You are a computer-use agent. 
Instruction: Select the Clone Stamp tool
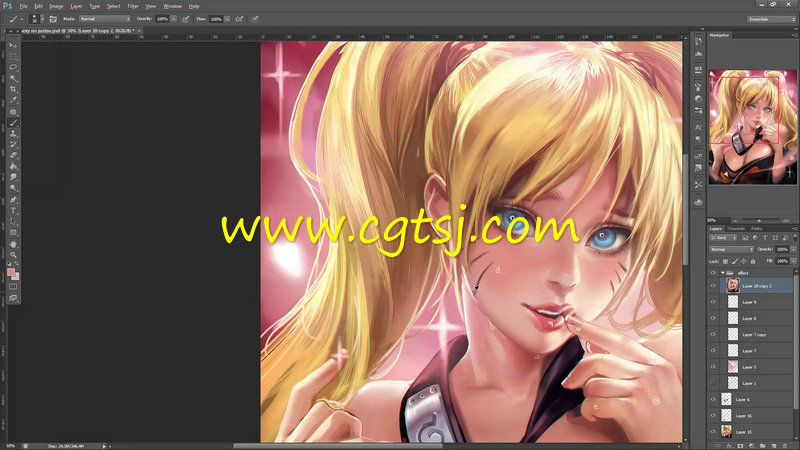(13, 134)
